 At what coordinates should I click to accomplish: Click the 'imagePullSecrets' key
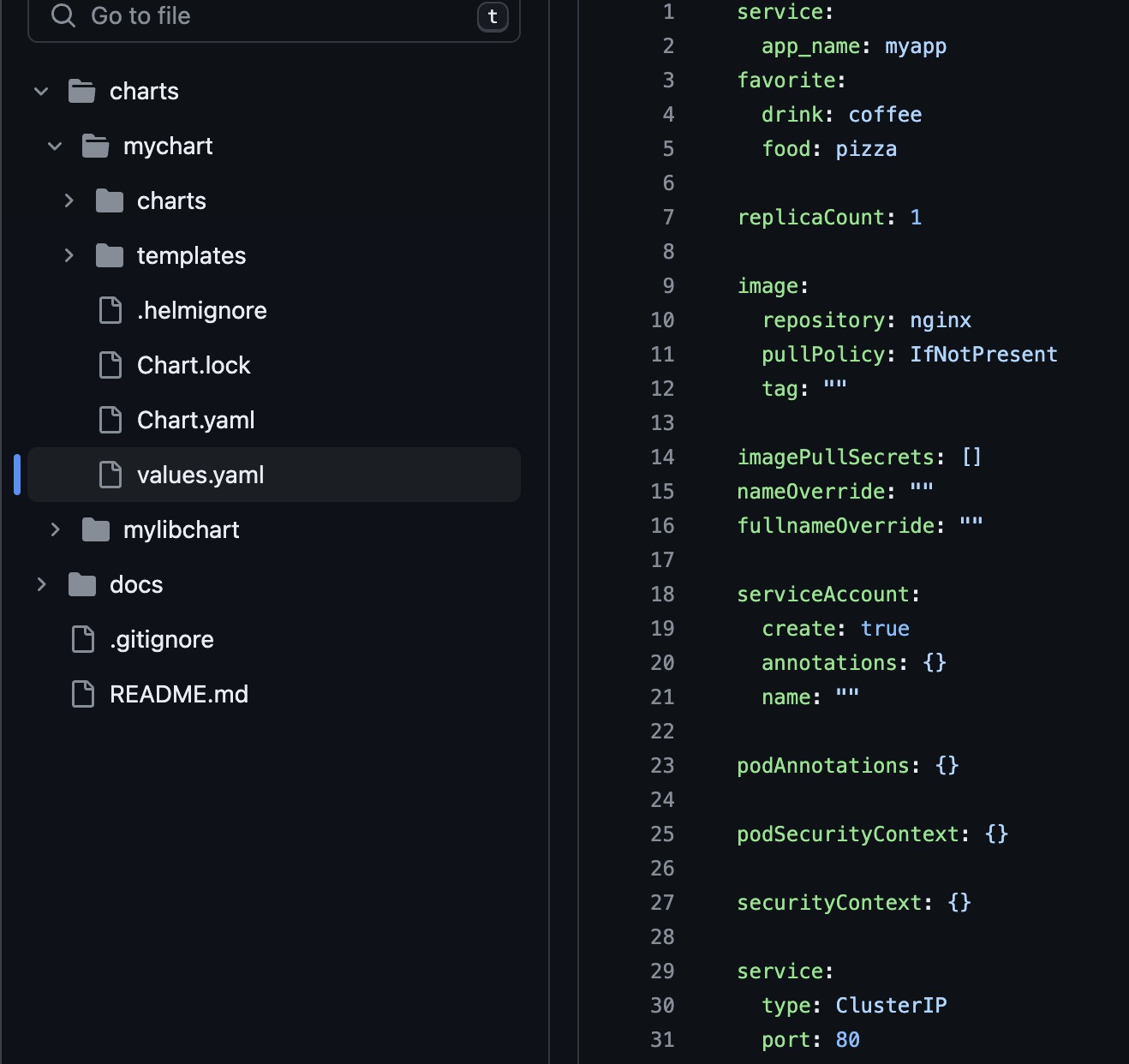835,457
